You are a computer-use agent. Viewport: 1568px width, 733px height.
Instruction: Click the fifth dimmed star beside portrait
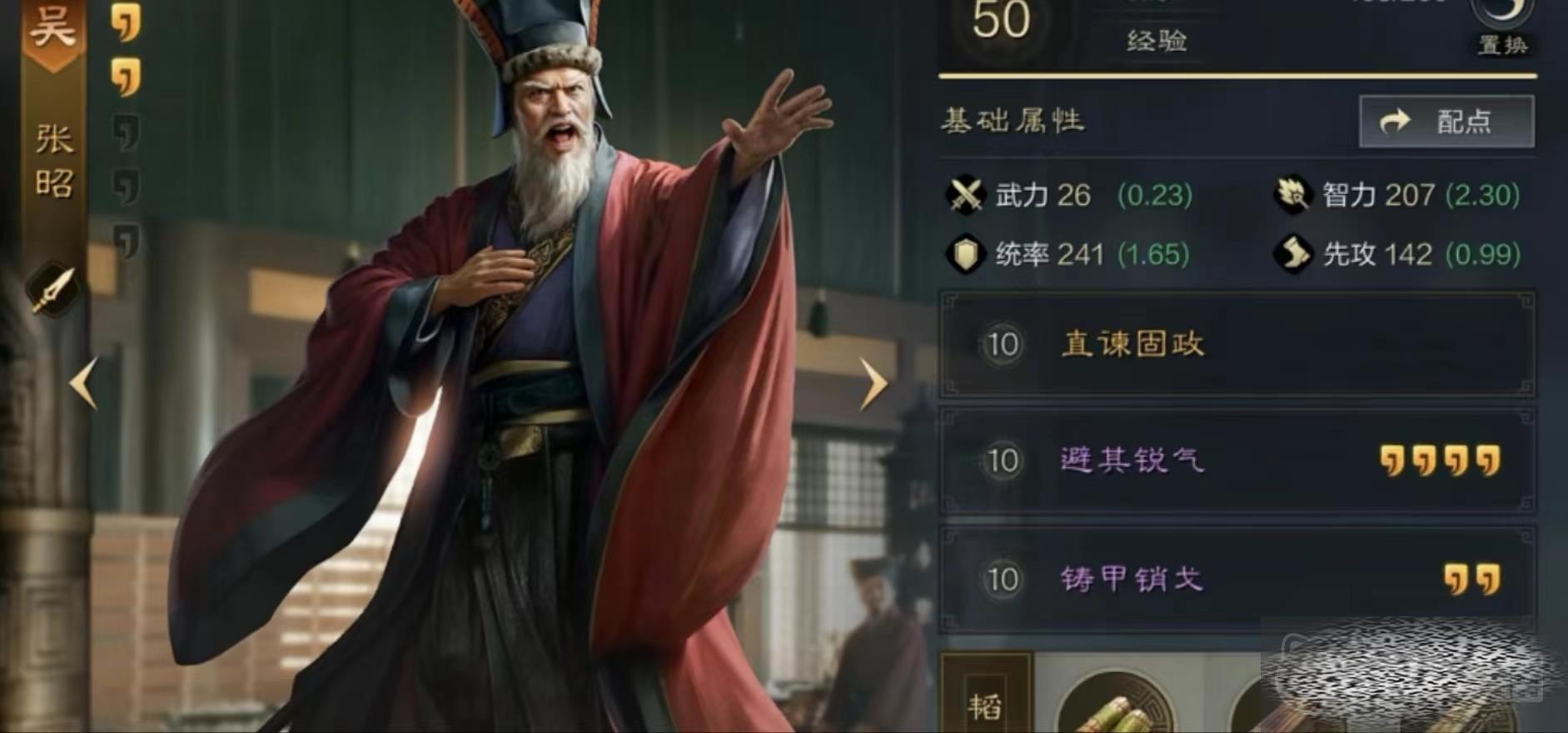[126, 241]
